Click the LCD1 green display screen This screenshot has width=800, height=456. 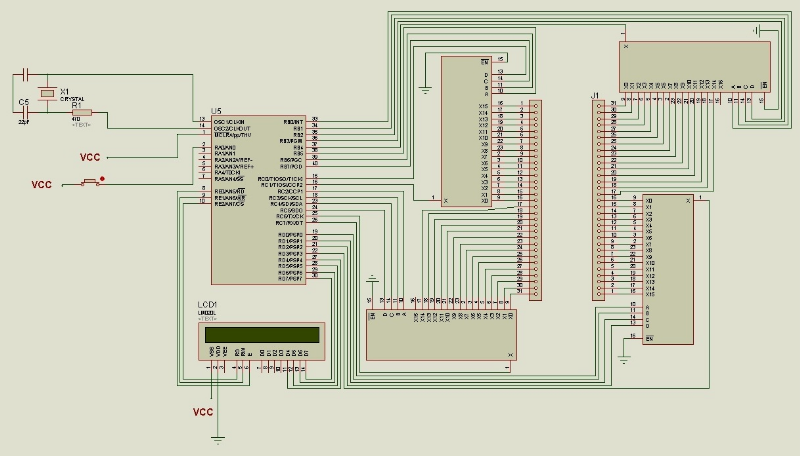coord(265,334)
